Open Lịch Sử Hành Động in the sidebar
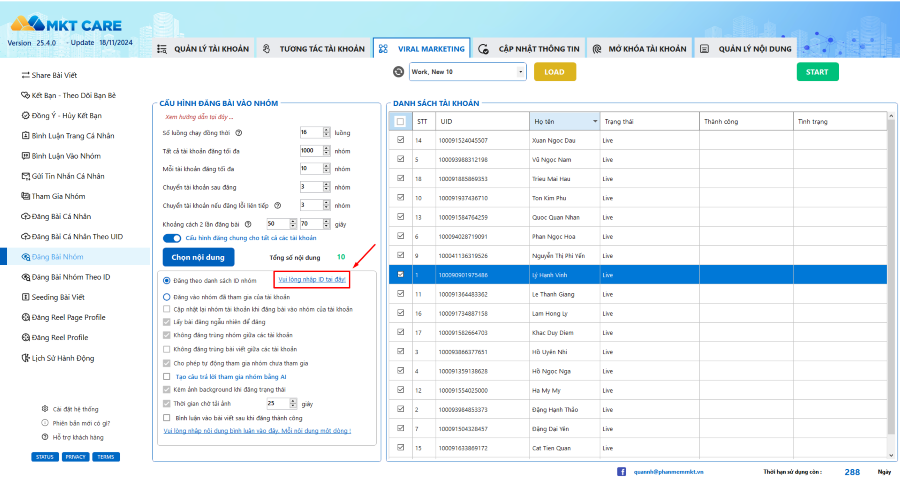Image resolution: width=900 pixels, height=478 pixels. pos(62,357)
